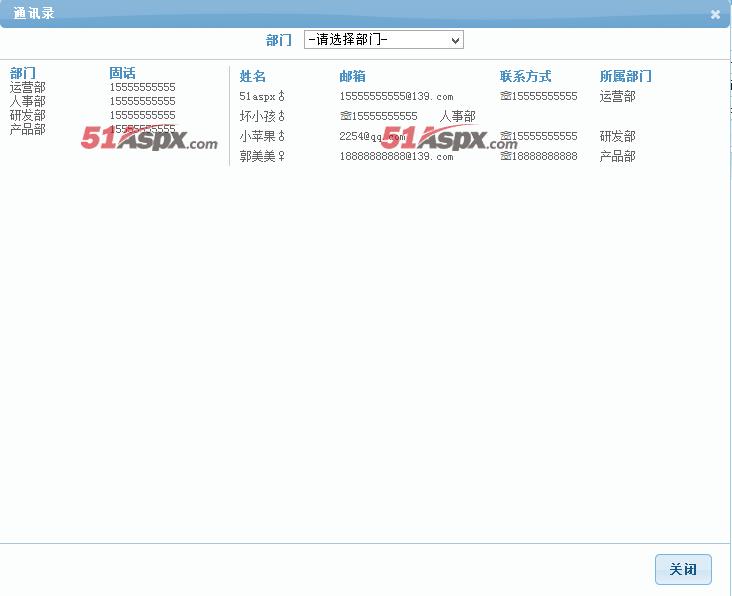Screen dimensions: 732x596
Task: Select contact name 51aspx
Action: coord(257,97)
